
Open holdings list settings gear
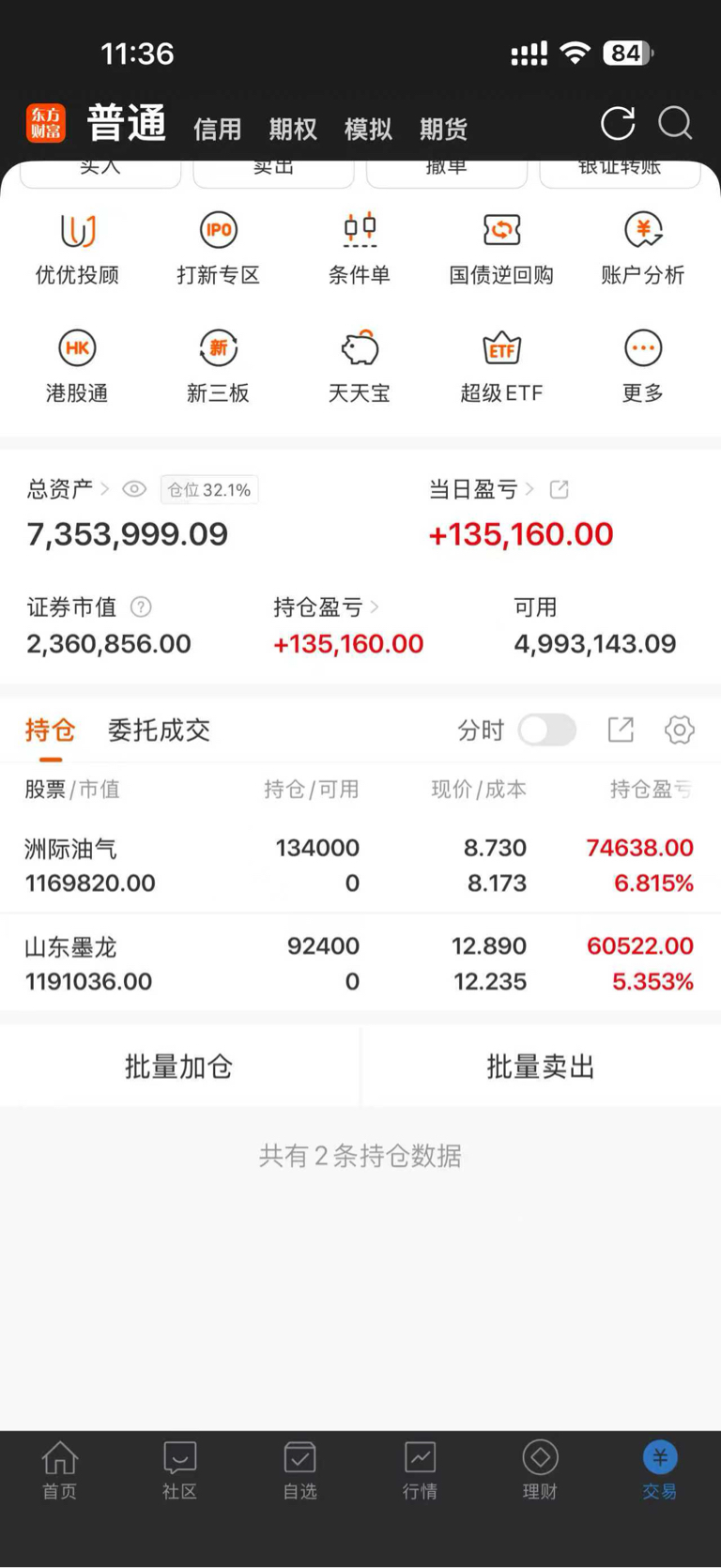pyautogui.click(x=679, y=730)
